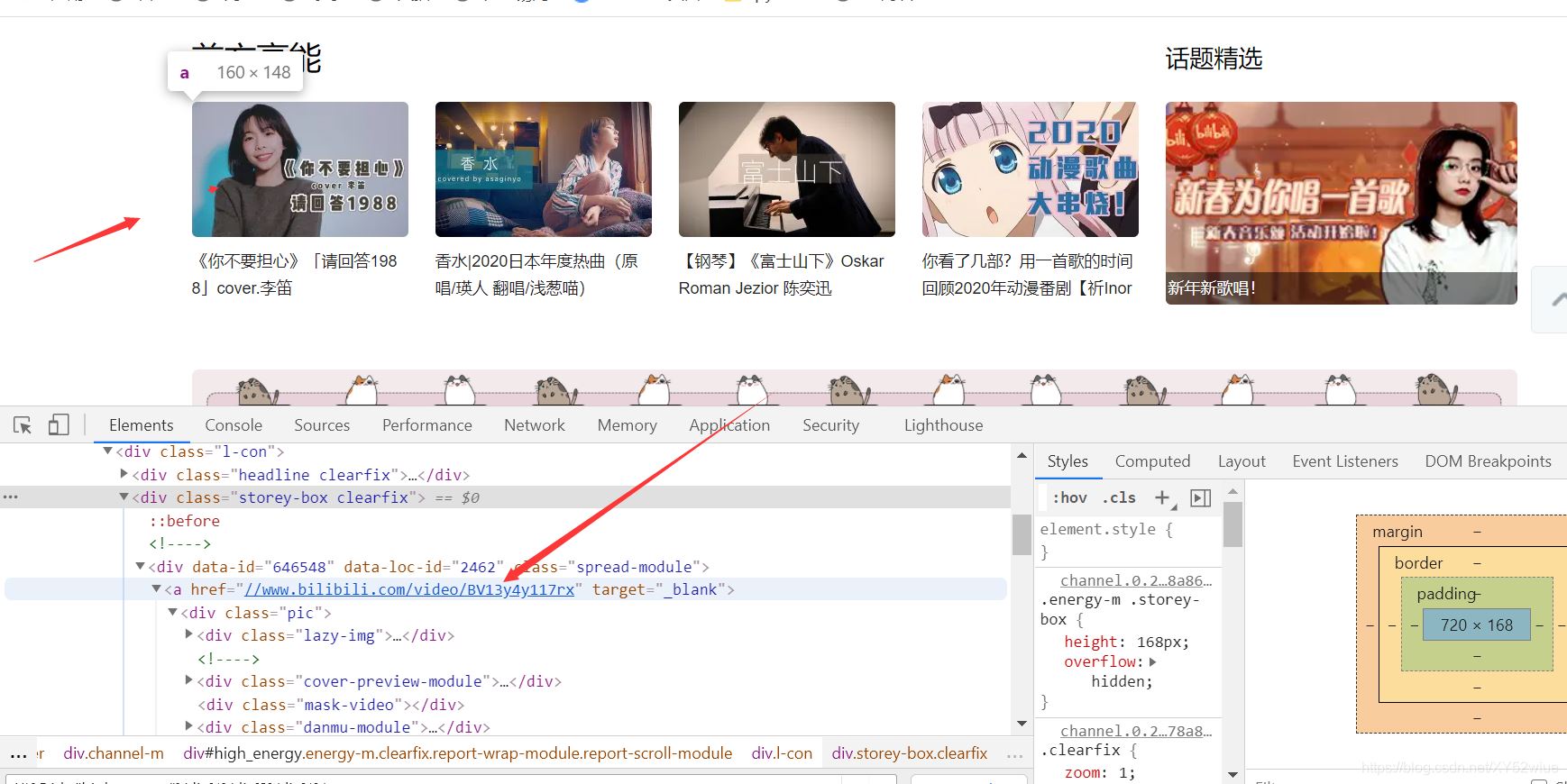The height and width of the screenshot is (784, 1567).
Task: Toggle the :hov element state panel
Action: [x=1069, y=497]
